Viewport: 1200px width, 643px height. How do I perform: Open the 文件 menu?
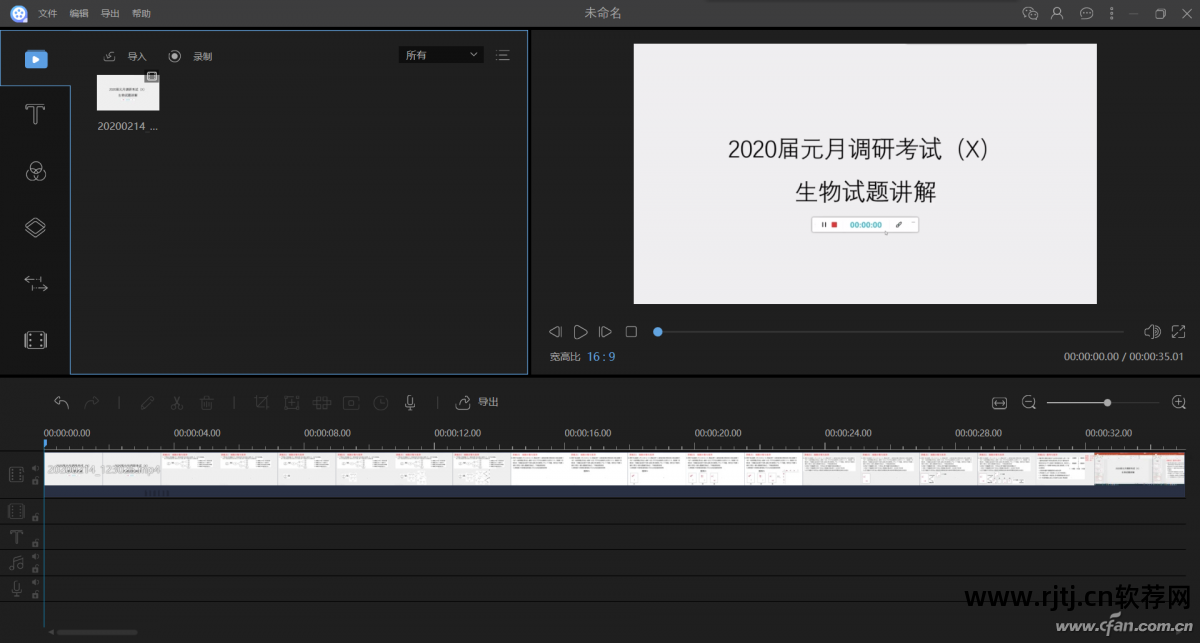[47, 14]
